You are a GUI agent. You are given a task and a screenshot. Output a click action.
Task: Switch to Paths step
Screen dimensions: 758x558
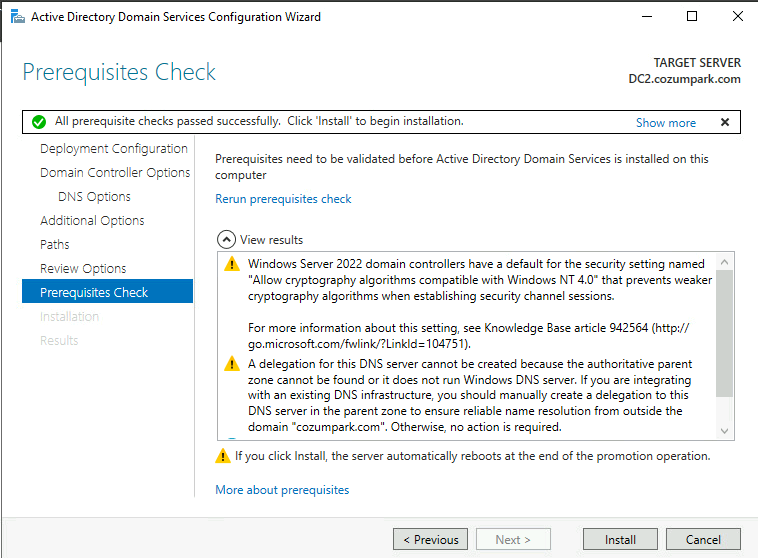pyautogui.click(x=55, y=245)
